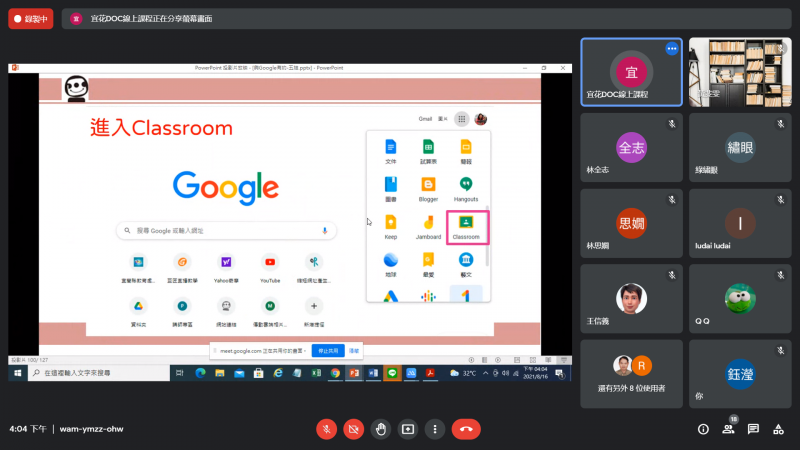Image resolution: width=800 pixels, height=450 pixels.
Task: Open more options three-dot menu in Meet controls
Action: point(435,429)
